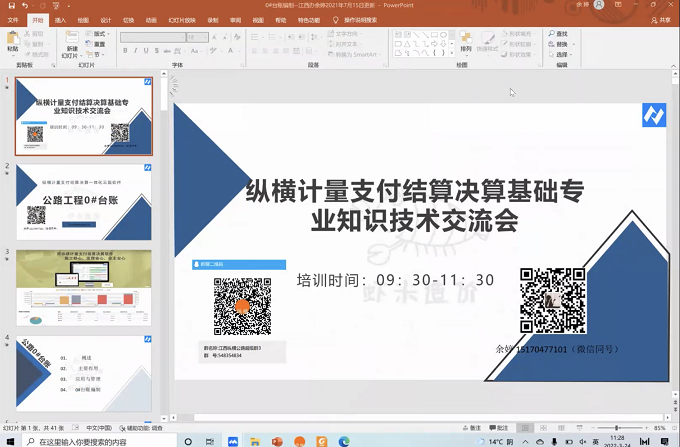Open the View (视图) tab
This screenshot has height=447, width=680.
click(258, 20)
